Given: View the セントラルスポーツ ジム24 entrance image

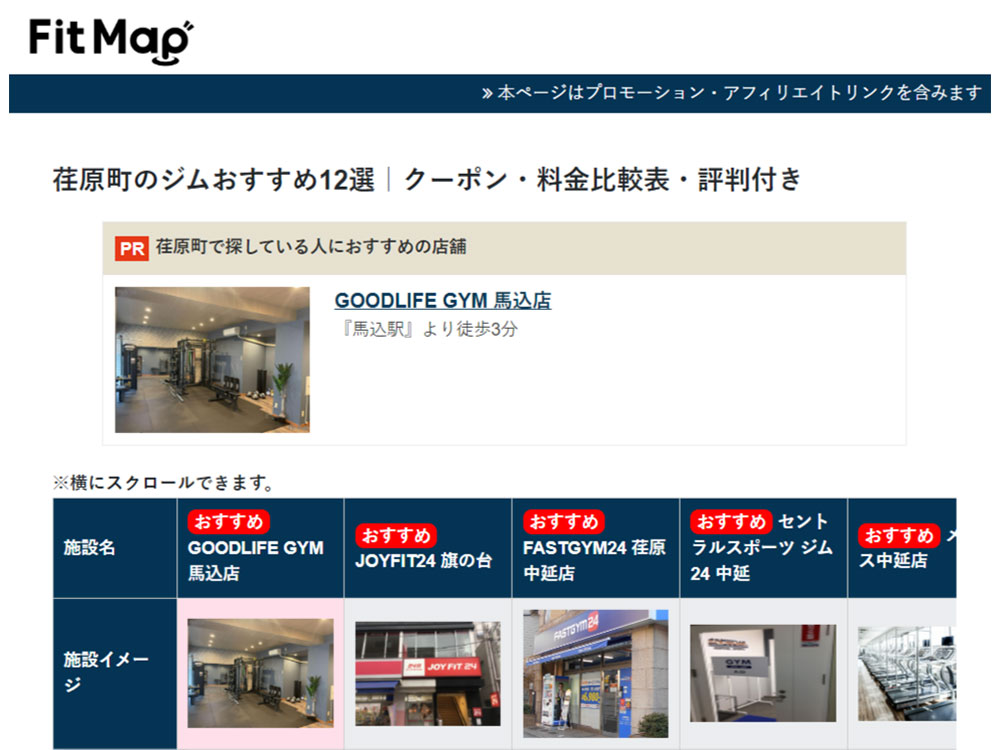Looking at the screenshot, I should (762, 673).
